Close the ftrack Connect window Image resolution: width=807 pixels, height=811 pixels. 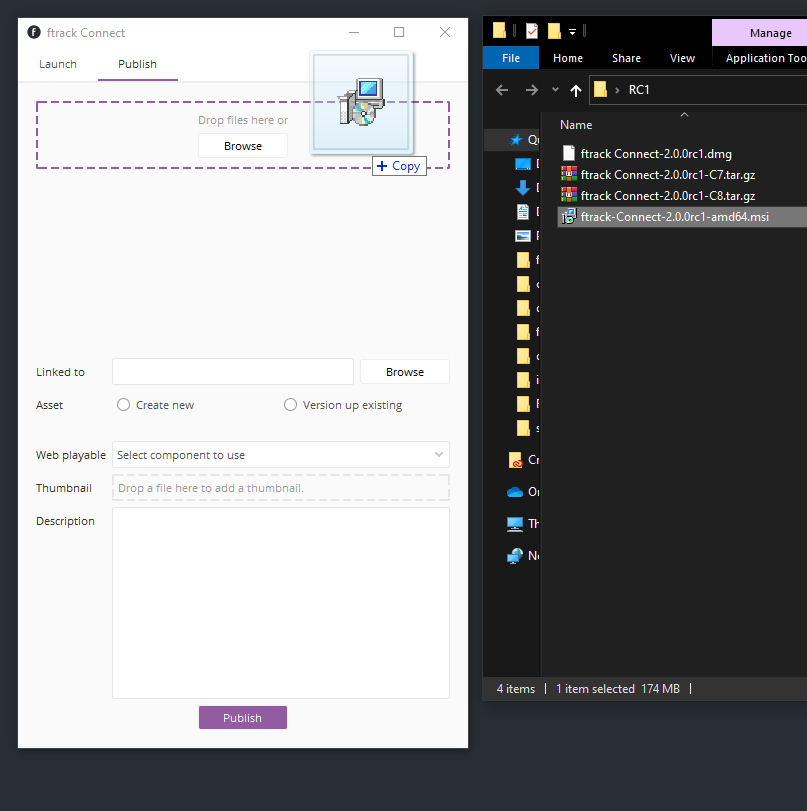(x=445, y=32)
